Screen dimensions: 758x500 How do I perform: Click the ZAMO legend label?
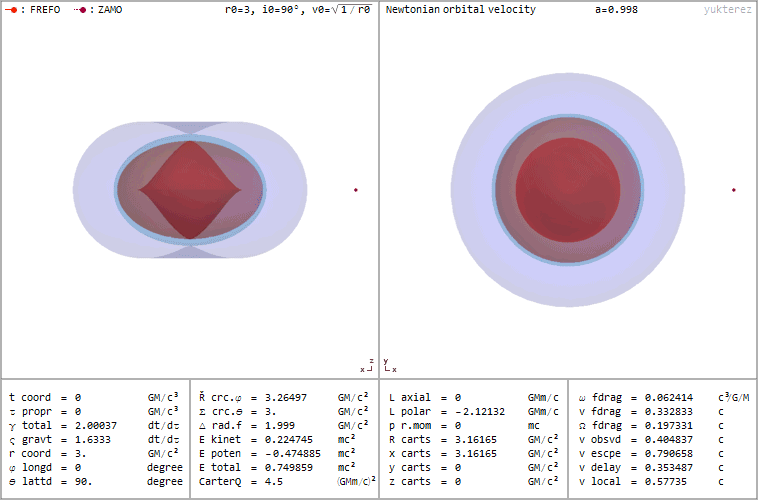[110, 10]
